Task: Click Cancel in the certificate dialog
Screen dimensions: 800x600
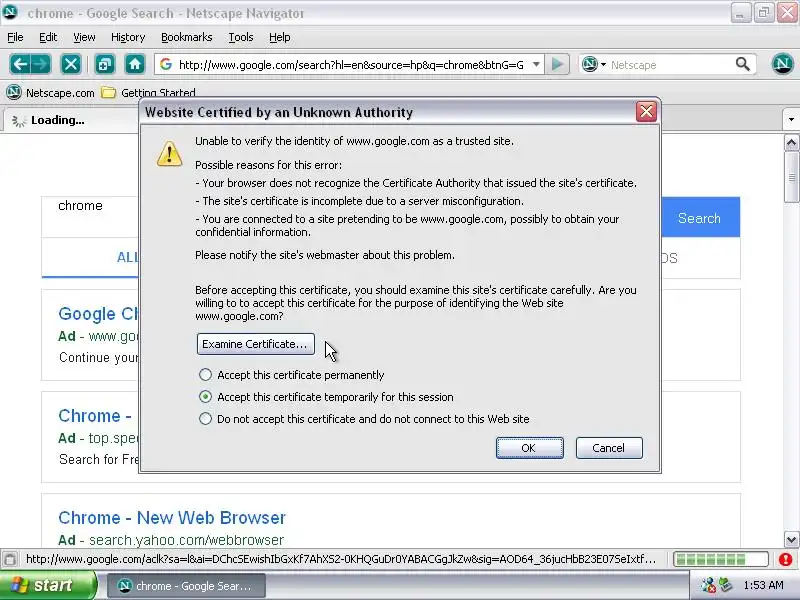Action: [609, 448]
